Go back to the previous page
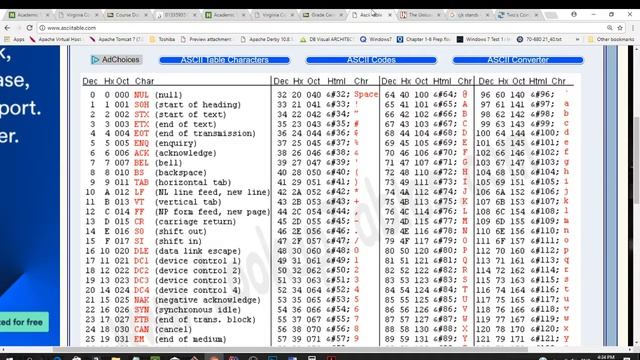 pos(7,28)
